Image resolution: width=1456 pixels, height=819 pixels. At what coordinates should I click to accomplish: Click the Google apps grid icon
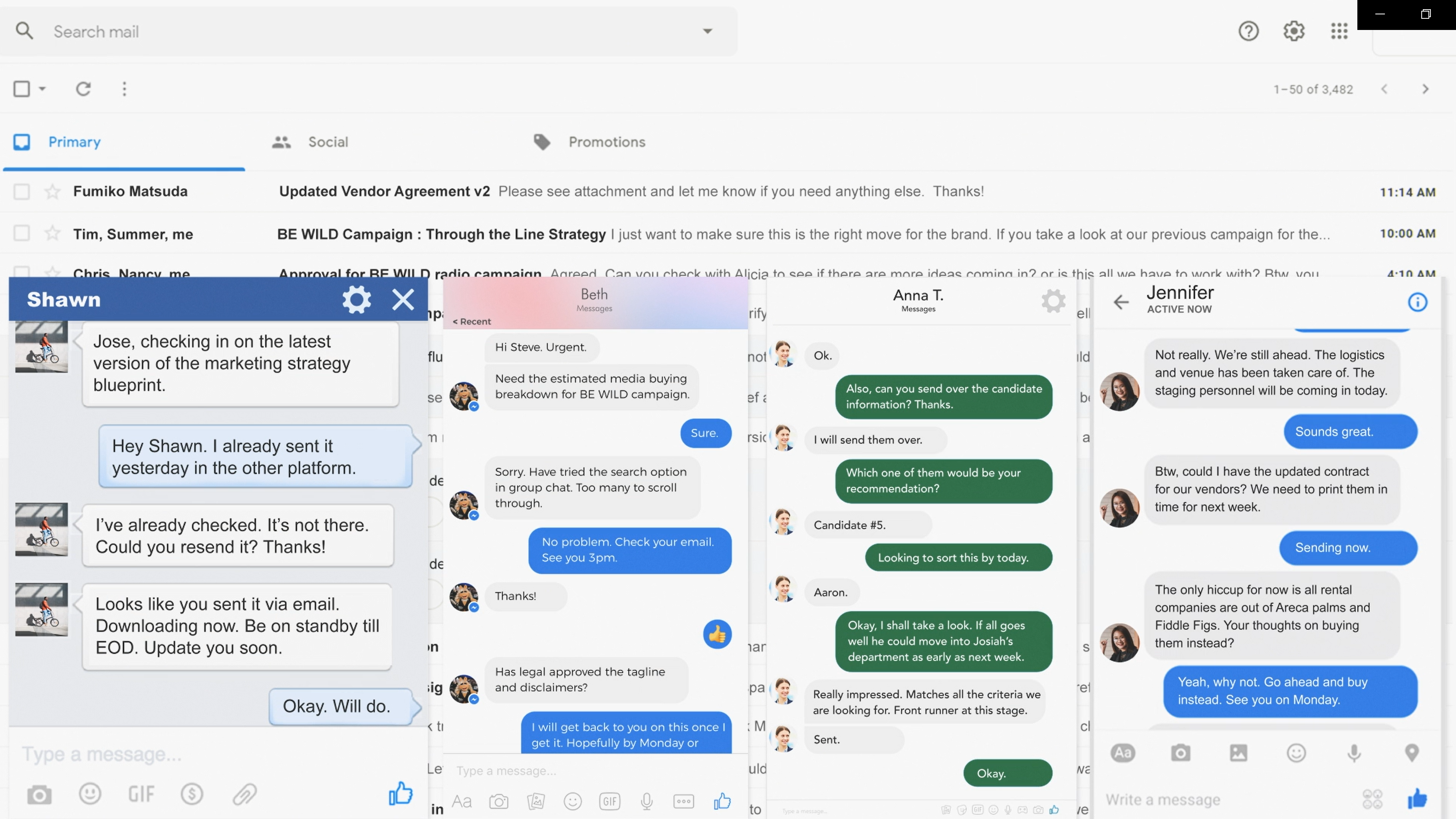tap(1339, 31)
